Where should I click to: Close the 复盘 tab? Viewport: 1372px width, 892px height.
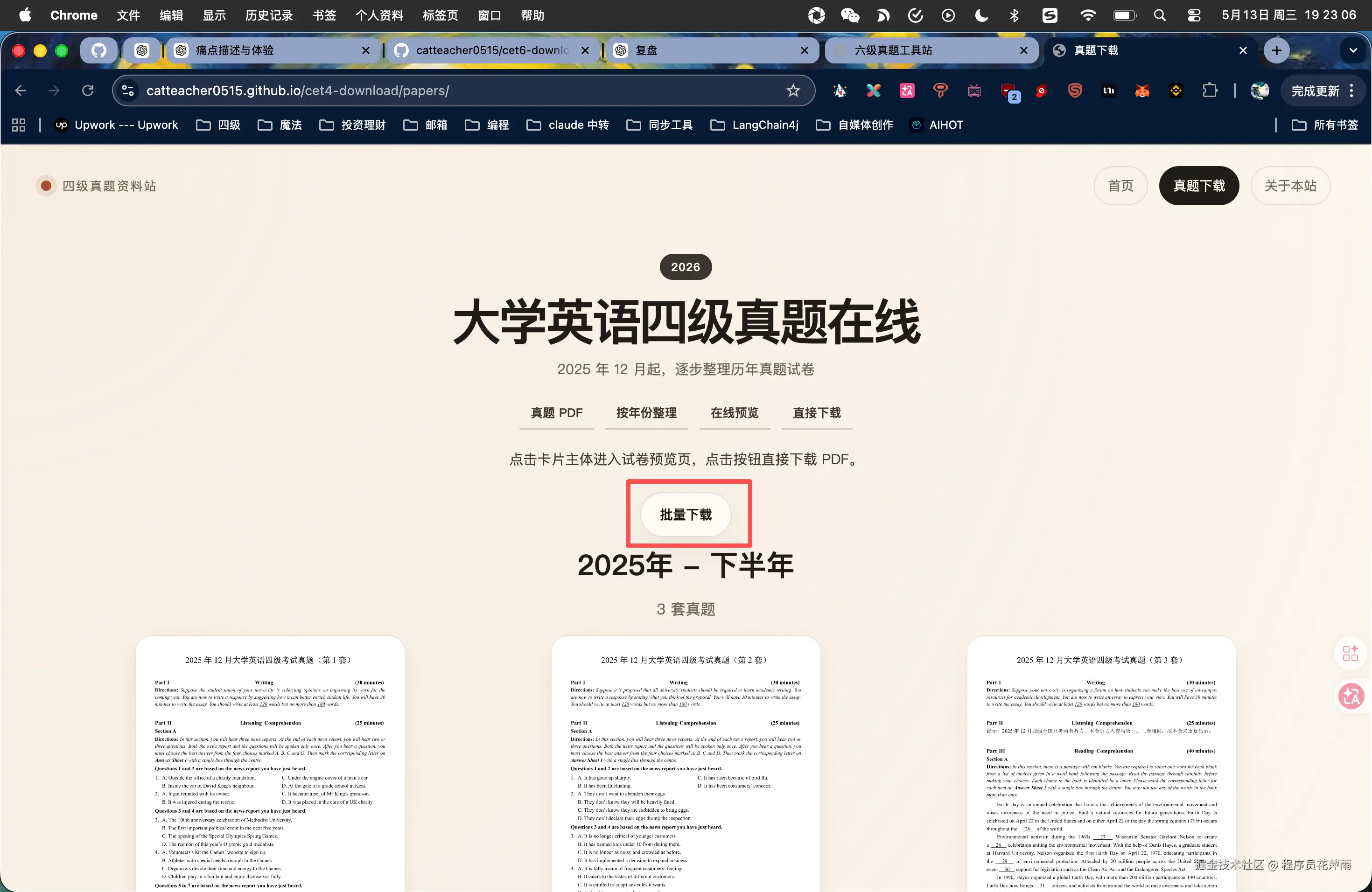coord(804,51)
